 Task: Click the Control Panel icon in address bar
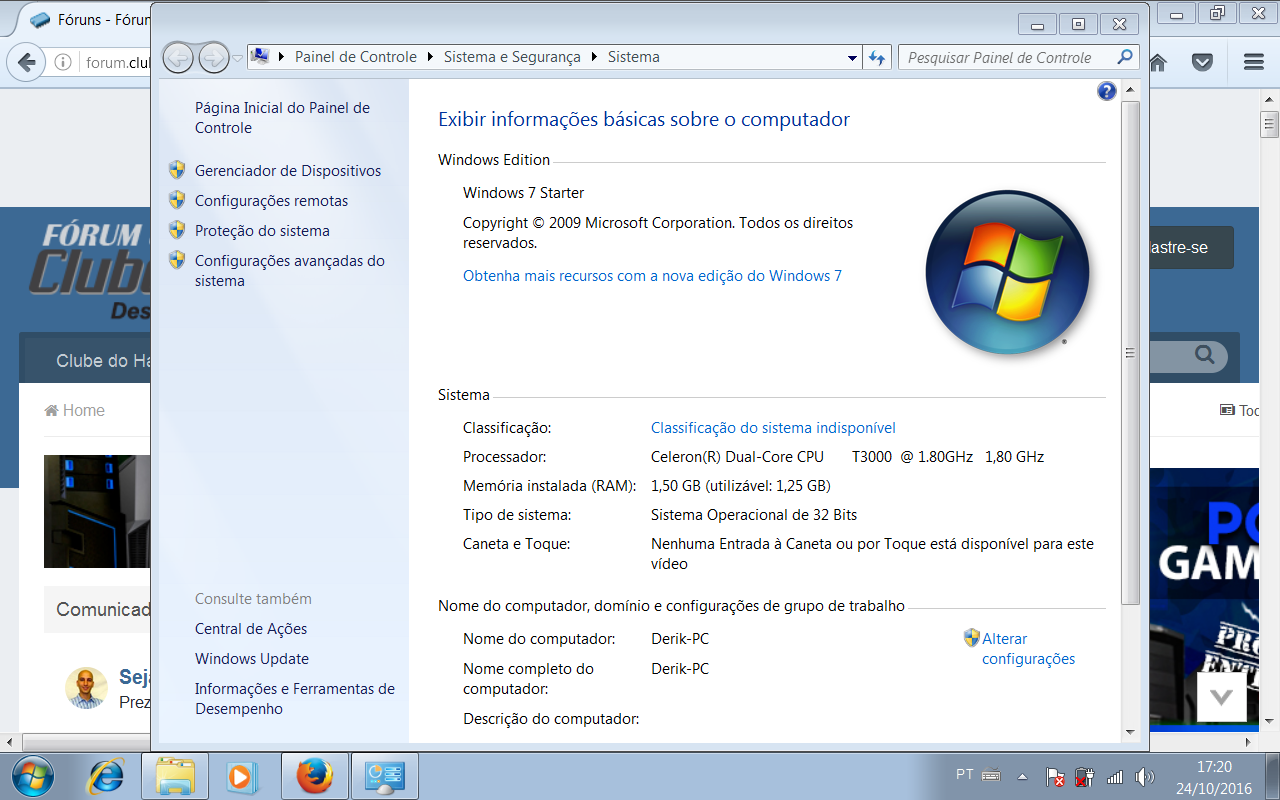click(260, 57)
